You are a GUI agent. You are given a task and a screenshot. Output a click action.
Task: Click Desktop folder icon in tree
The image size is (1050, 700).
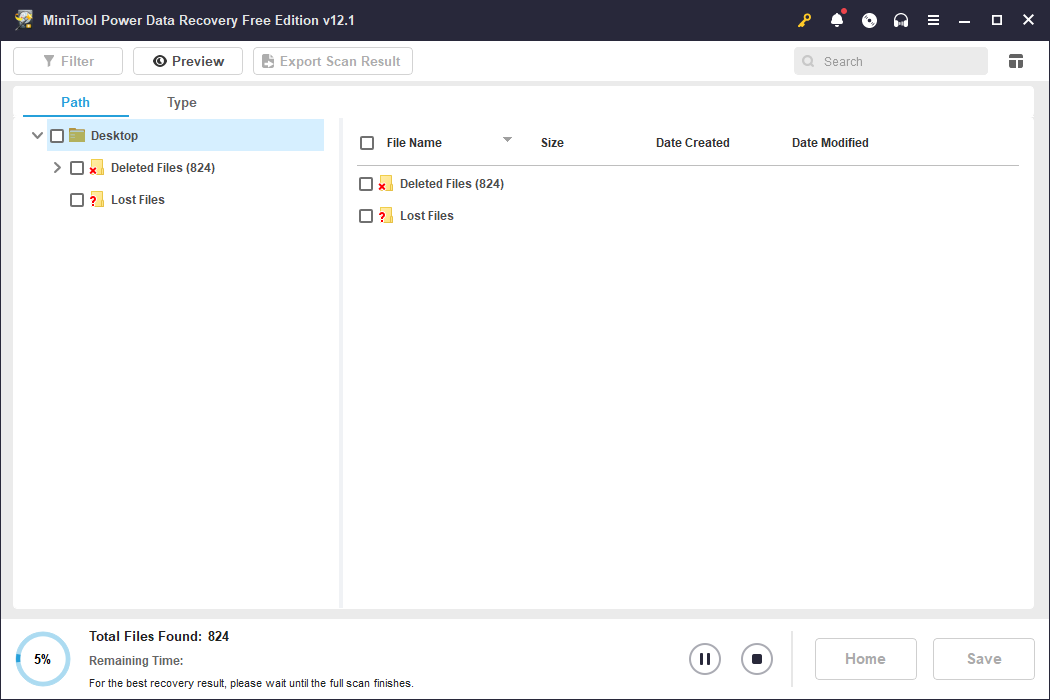(x=77, y=135)
